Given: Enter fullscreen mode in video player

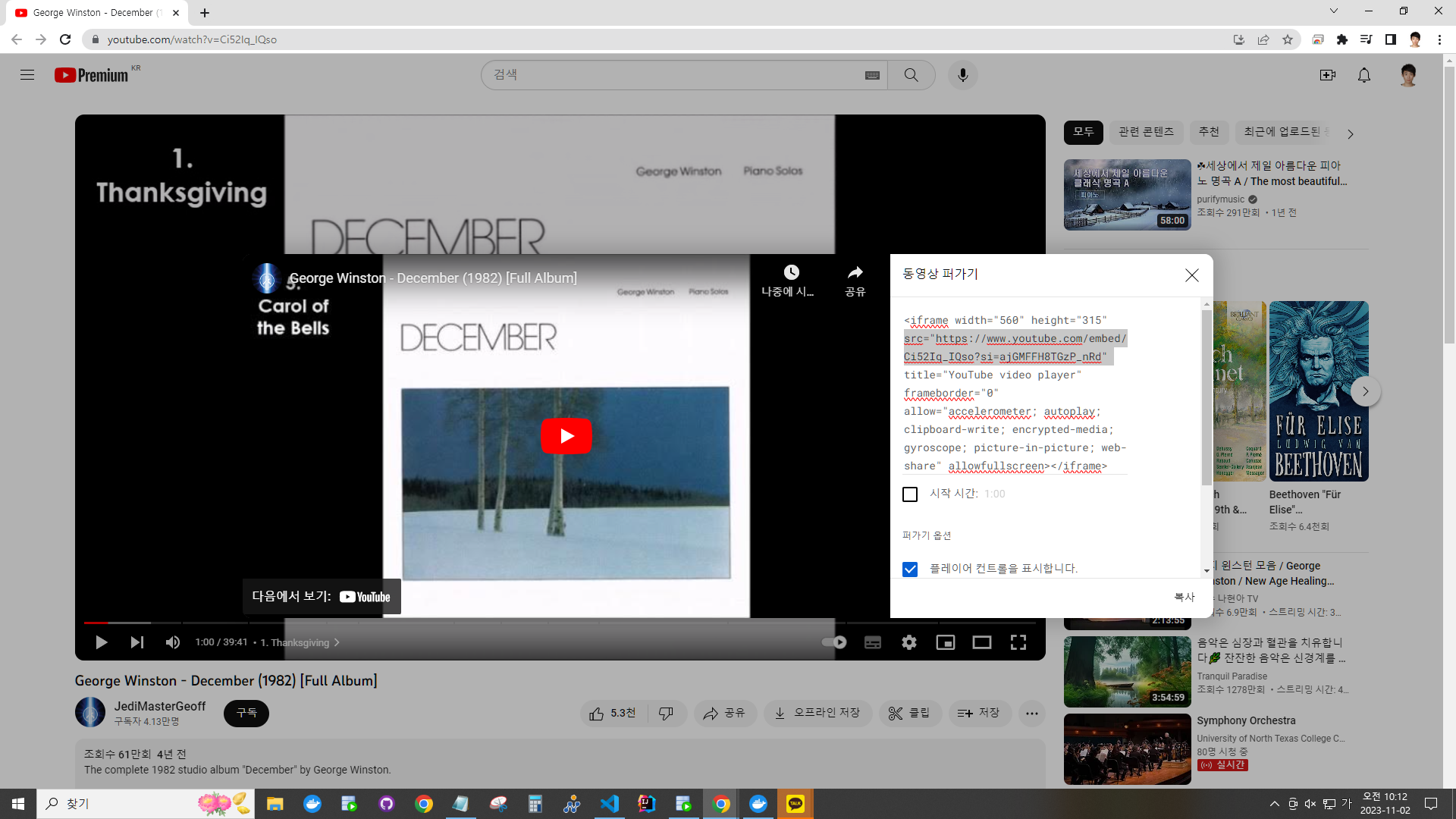Looking at the screenshot, I should (x=1018, y=642).
